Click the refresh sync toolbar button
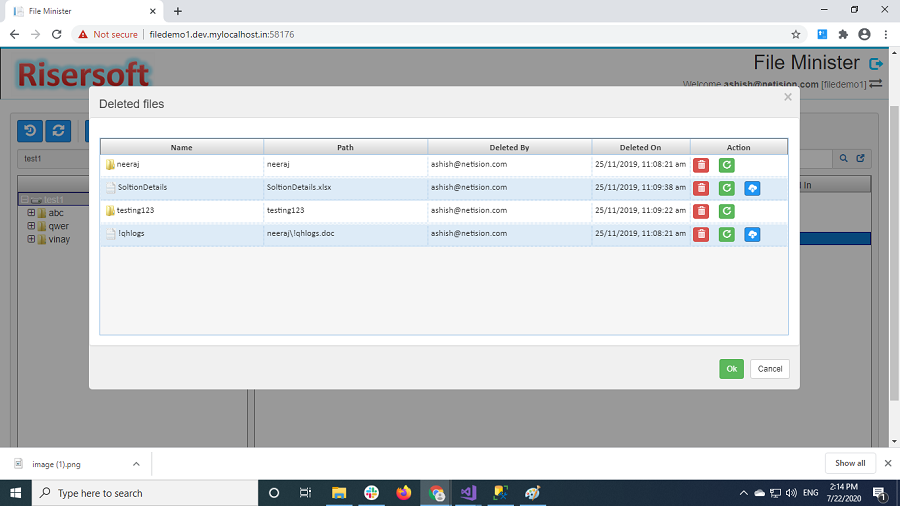 [x=59, y=131]
